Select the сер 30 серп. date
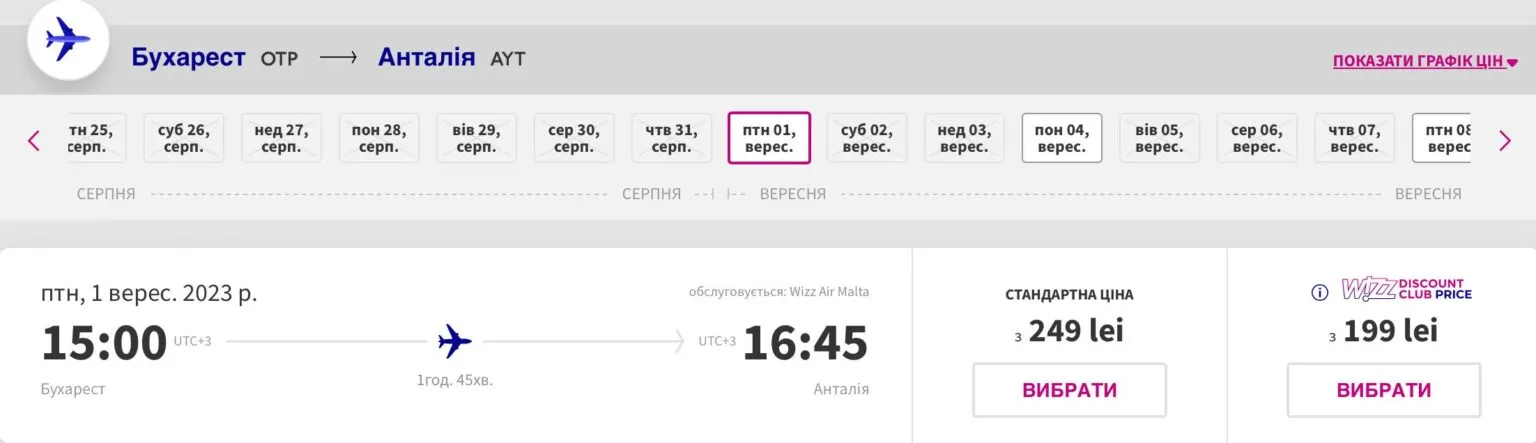 point(574,138)
